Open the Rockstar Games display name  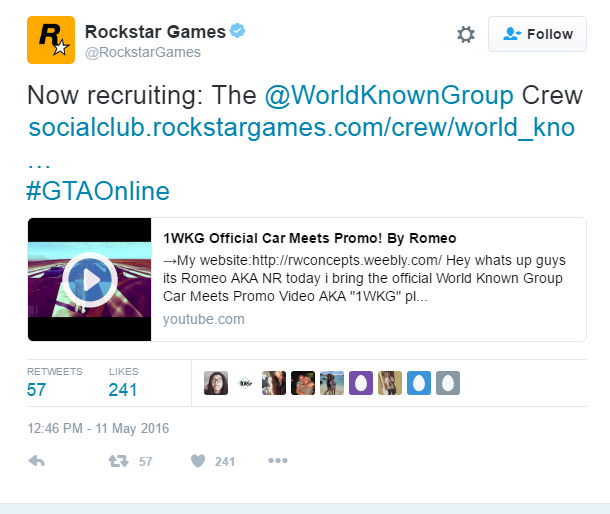[x=155, y=32]
